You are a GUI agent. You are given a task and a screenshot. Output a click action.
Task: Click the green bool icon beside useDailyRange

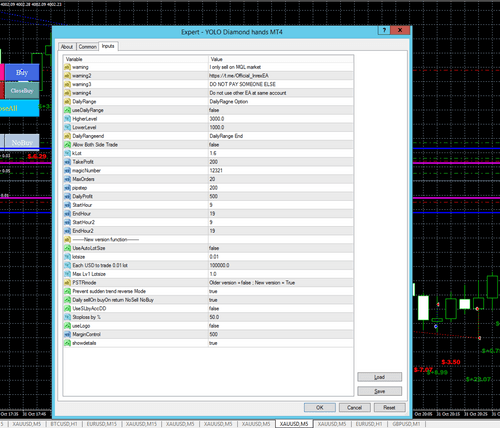click(68, 110)
